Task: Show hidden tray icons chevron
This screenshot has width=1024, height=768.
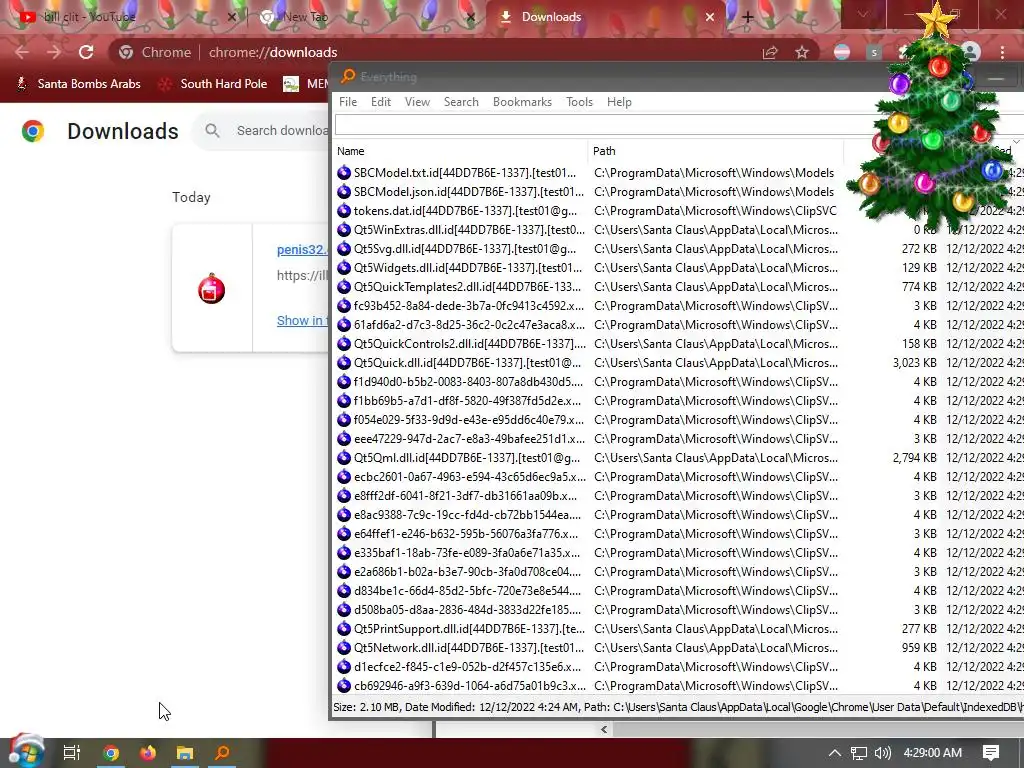Action: click(x=835, y=753)
